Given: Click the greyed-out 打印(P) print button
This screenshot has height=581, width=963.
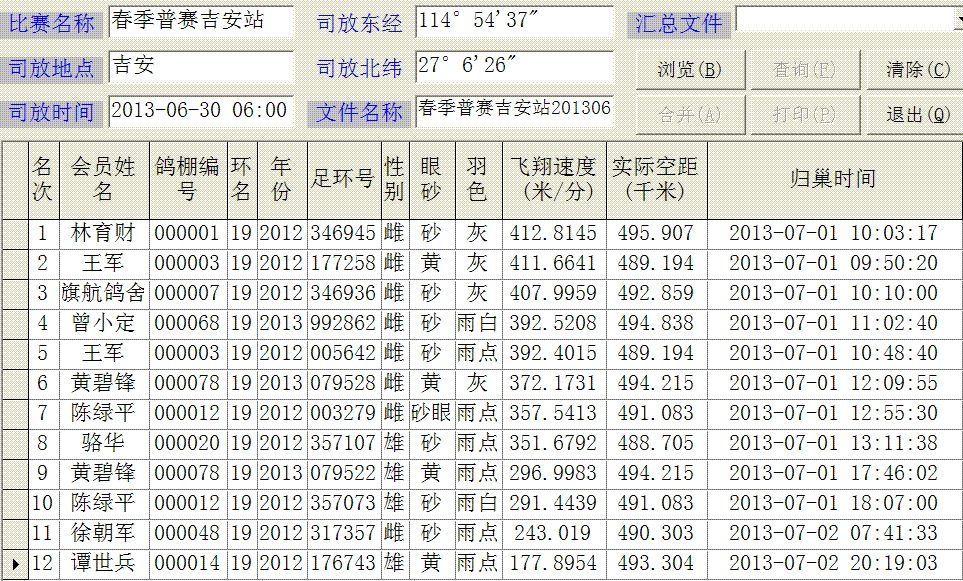Looking at the screenshot, I should tap(803, 115).
